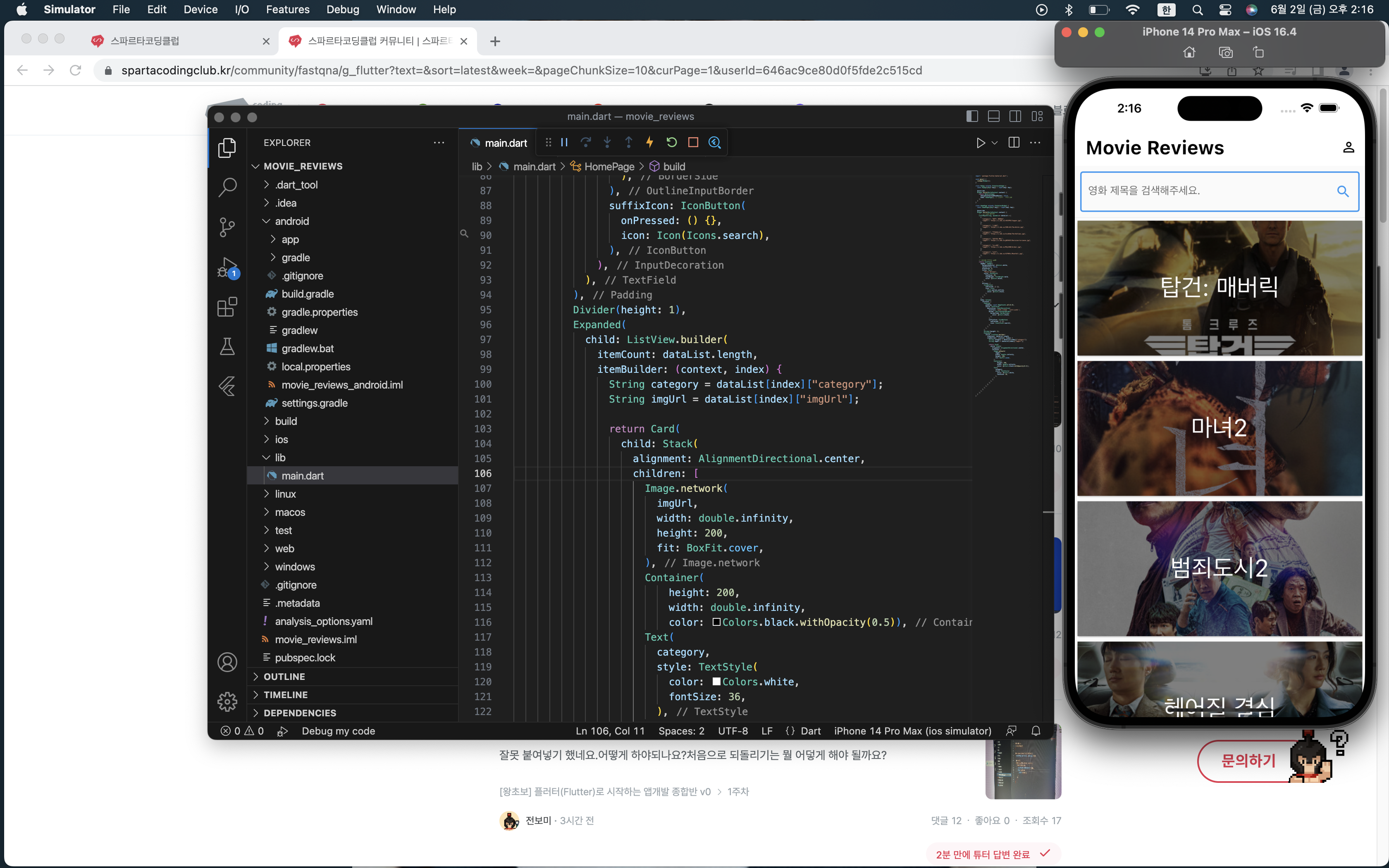The height and width of the screenshot is (868, 1389).
Task: Open the Flutter sidebar view
Action: (x=227, y=386)
